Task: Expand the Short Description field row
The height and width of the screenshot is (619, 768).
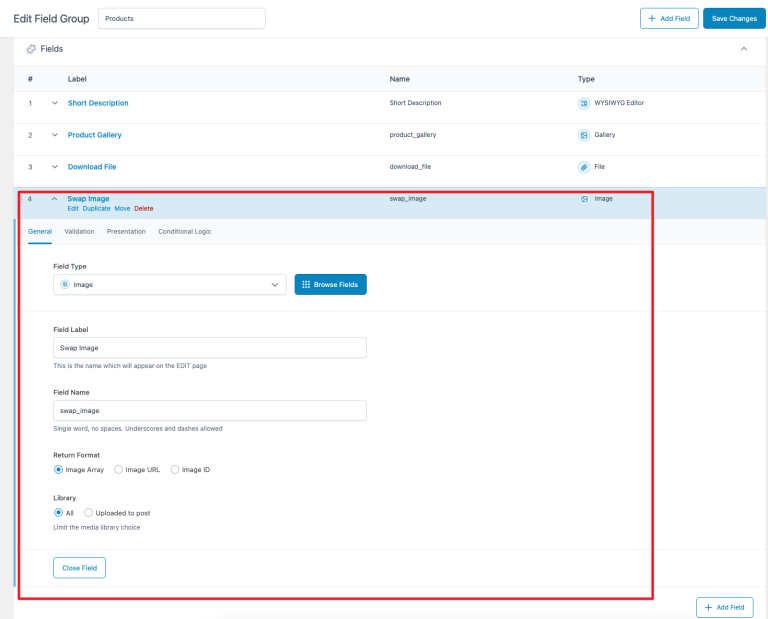Action: click(55, 103)
